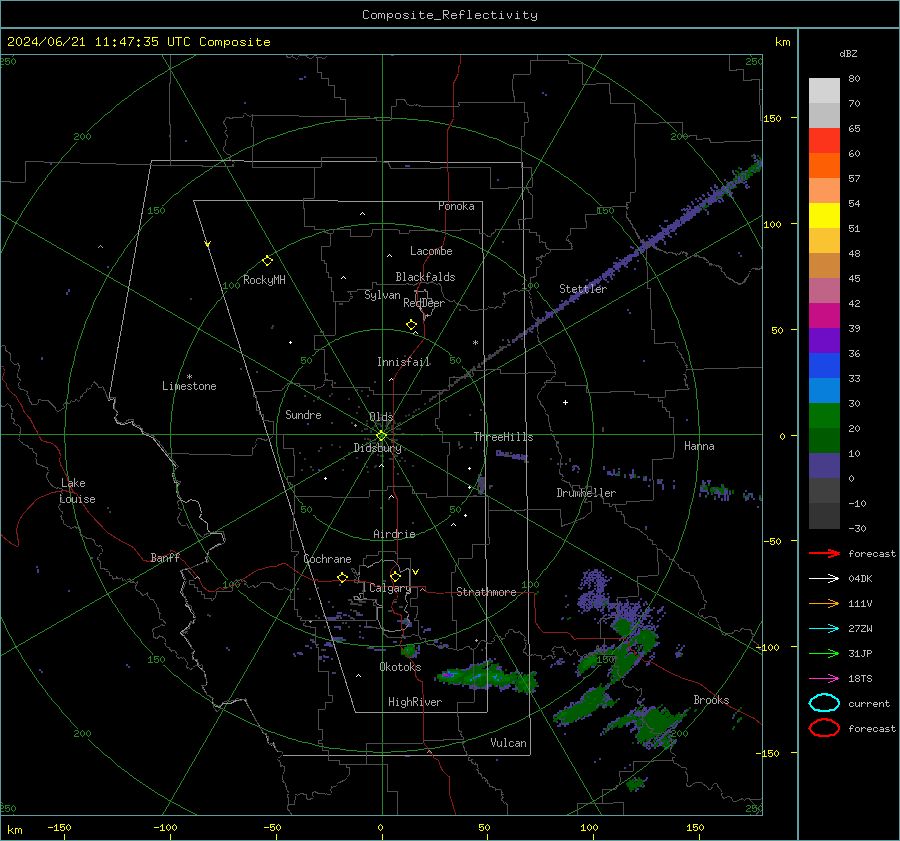Screen dimensions: 900x841
Task: Click the yellow diamond marker above Calgary
Action: (x=395, y=576)
